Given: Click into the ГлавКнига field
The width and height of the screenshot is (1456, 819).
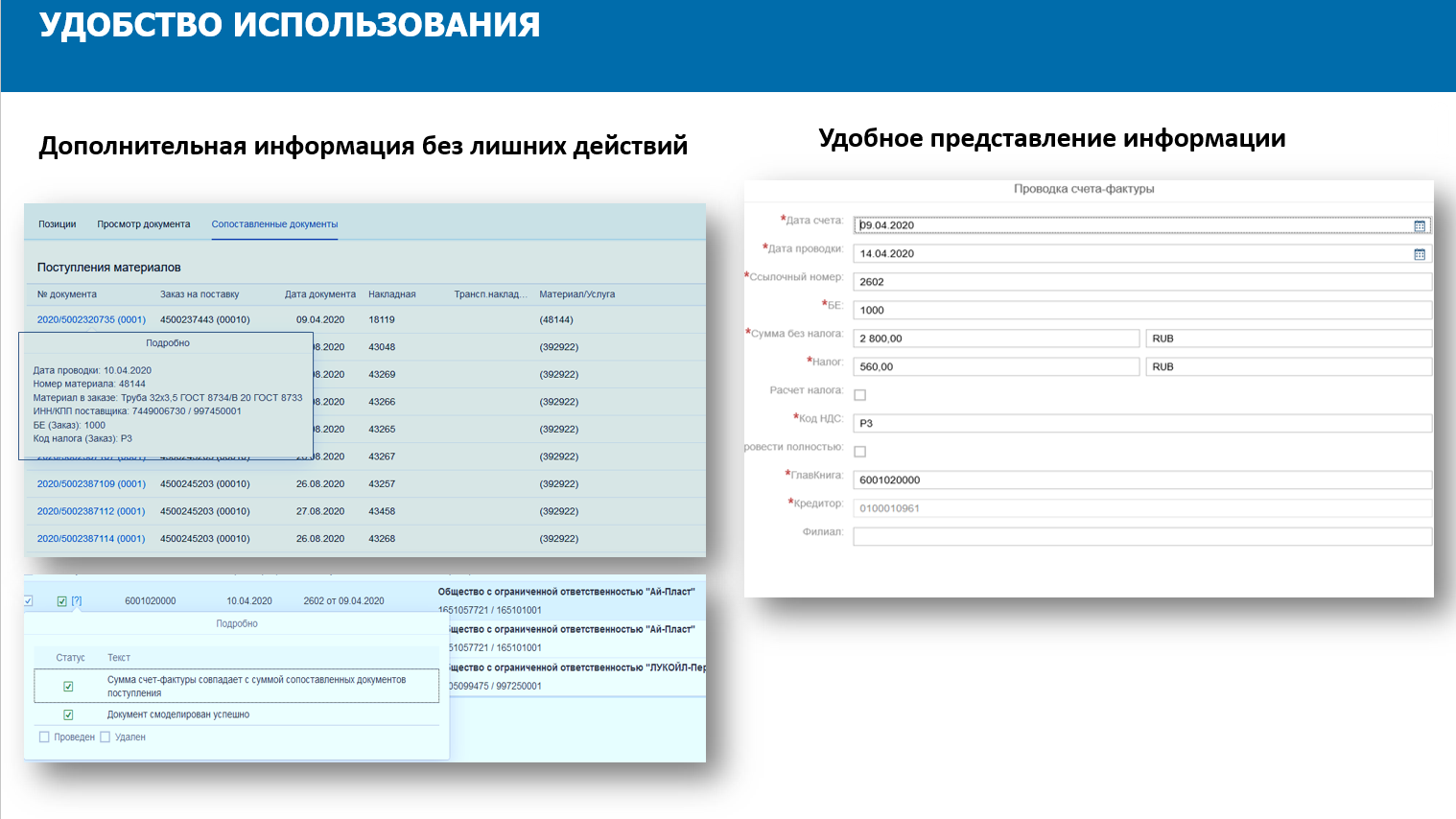Looking at the screenshot, I should tap(1141, 480).
